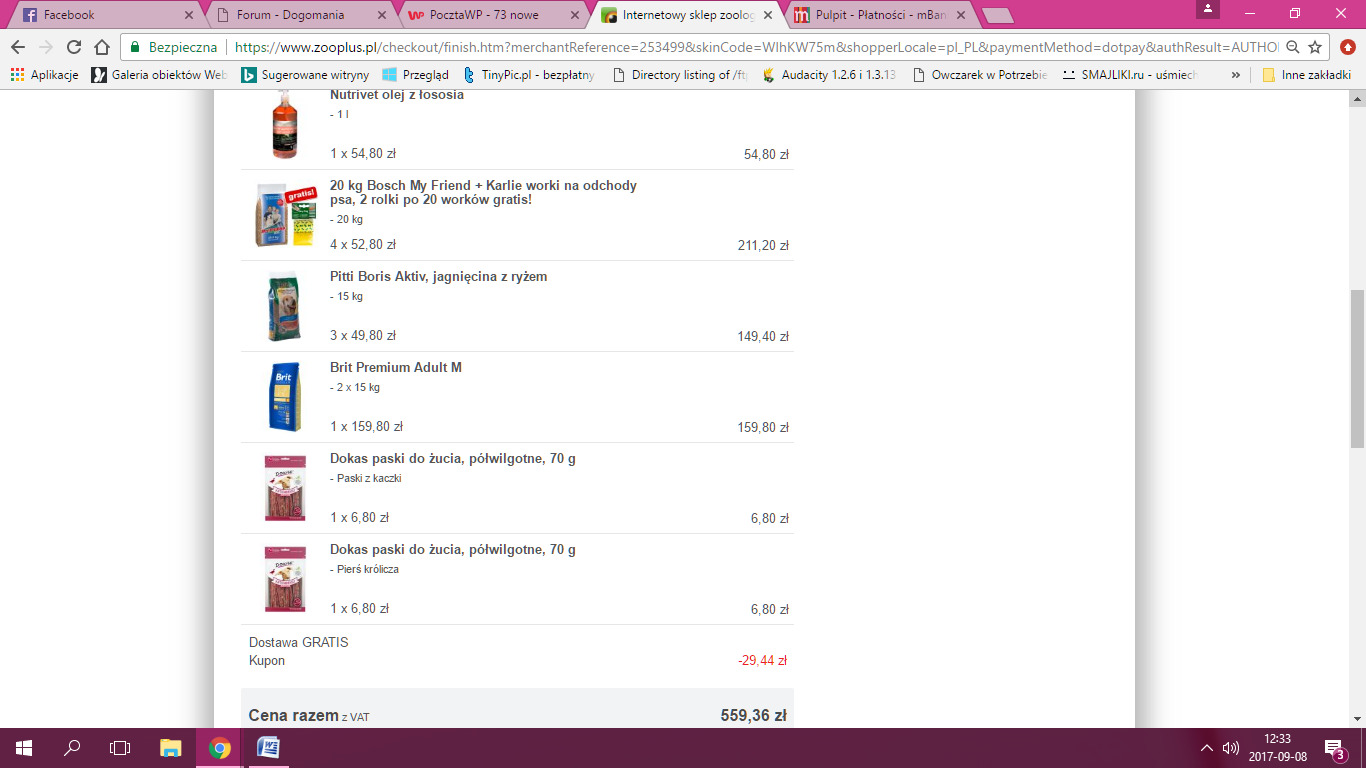The width and height of the screenshot is (1366, 768).
Task: Reload the zooplus checkout page
Action: (74, 47)
